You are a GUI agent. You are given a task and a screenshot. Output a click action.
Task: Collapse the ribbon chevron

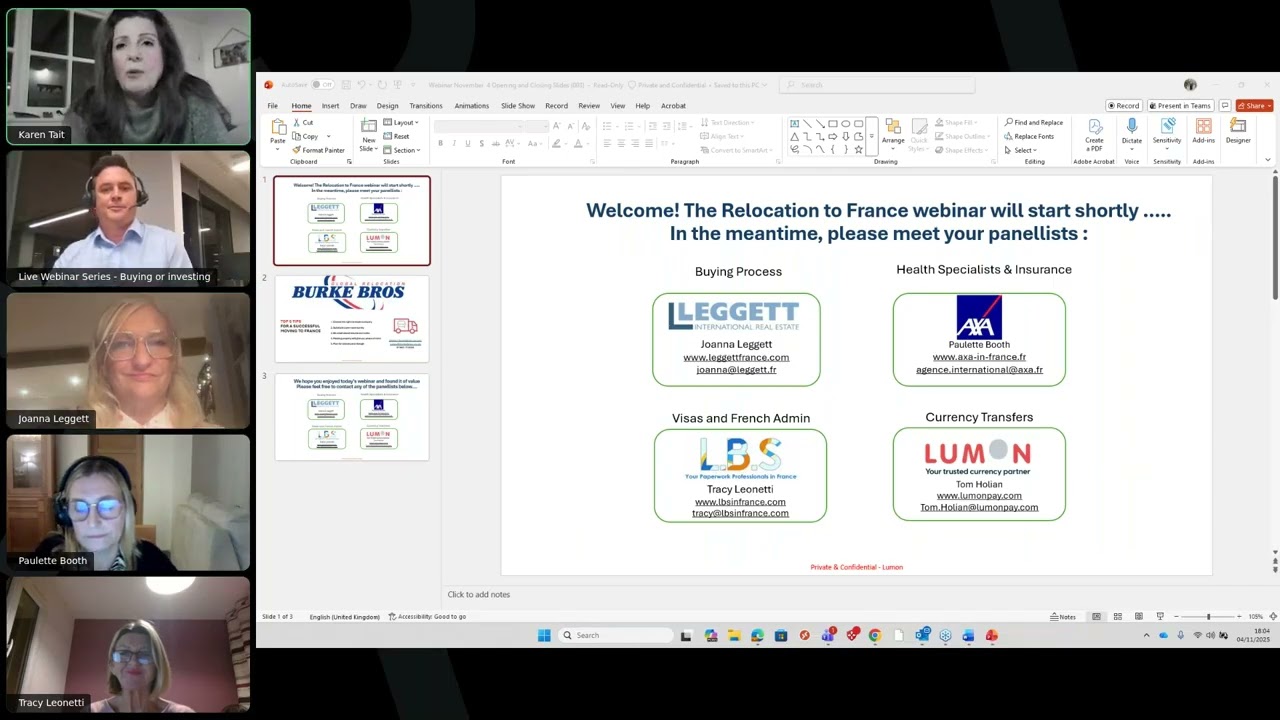click(1268, 160)
